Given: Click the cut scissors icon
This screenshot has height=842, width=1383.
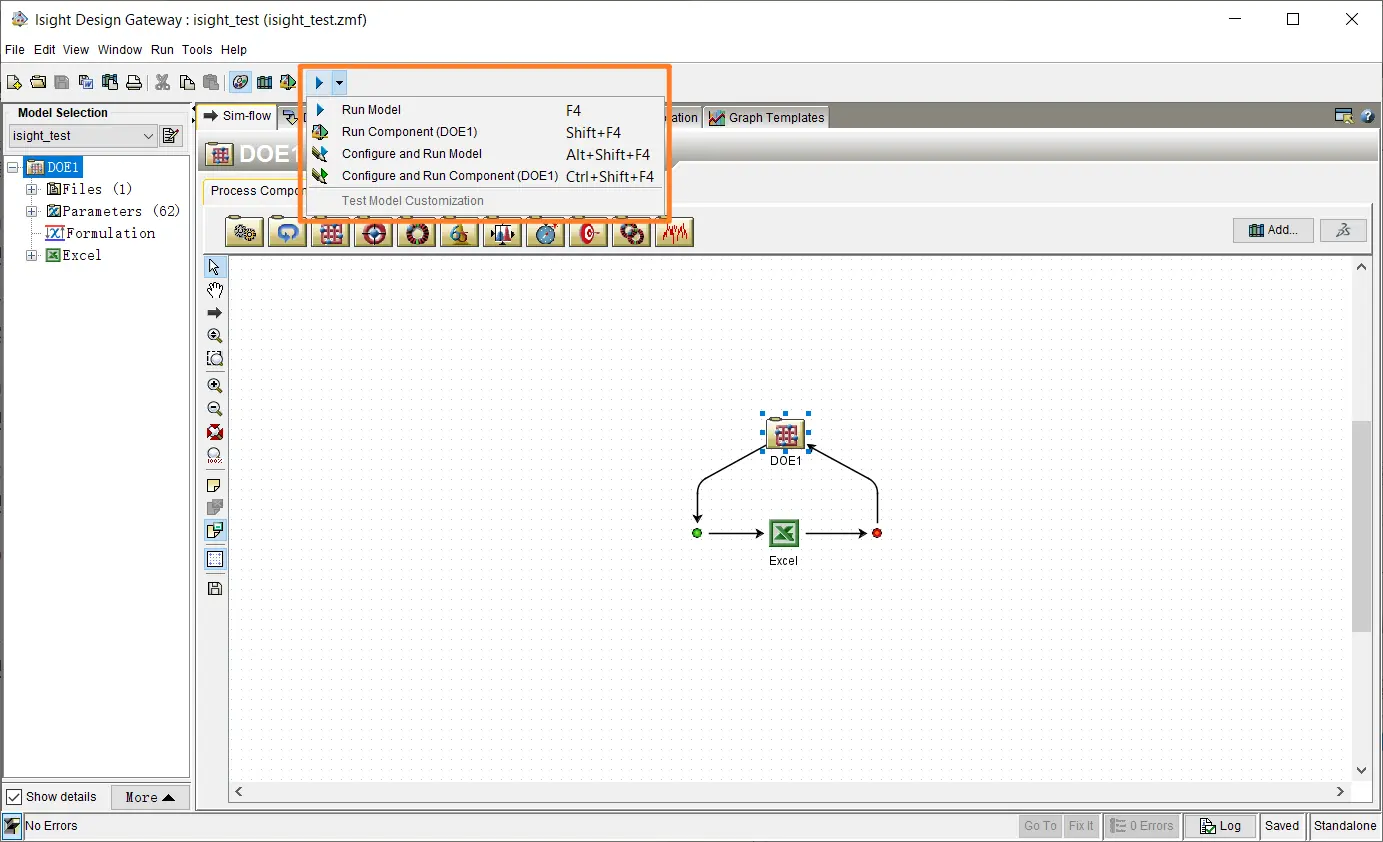Looking at the screenshot, I should (162, 83).
